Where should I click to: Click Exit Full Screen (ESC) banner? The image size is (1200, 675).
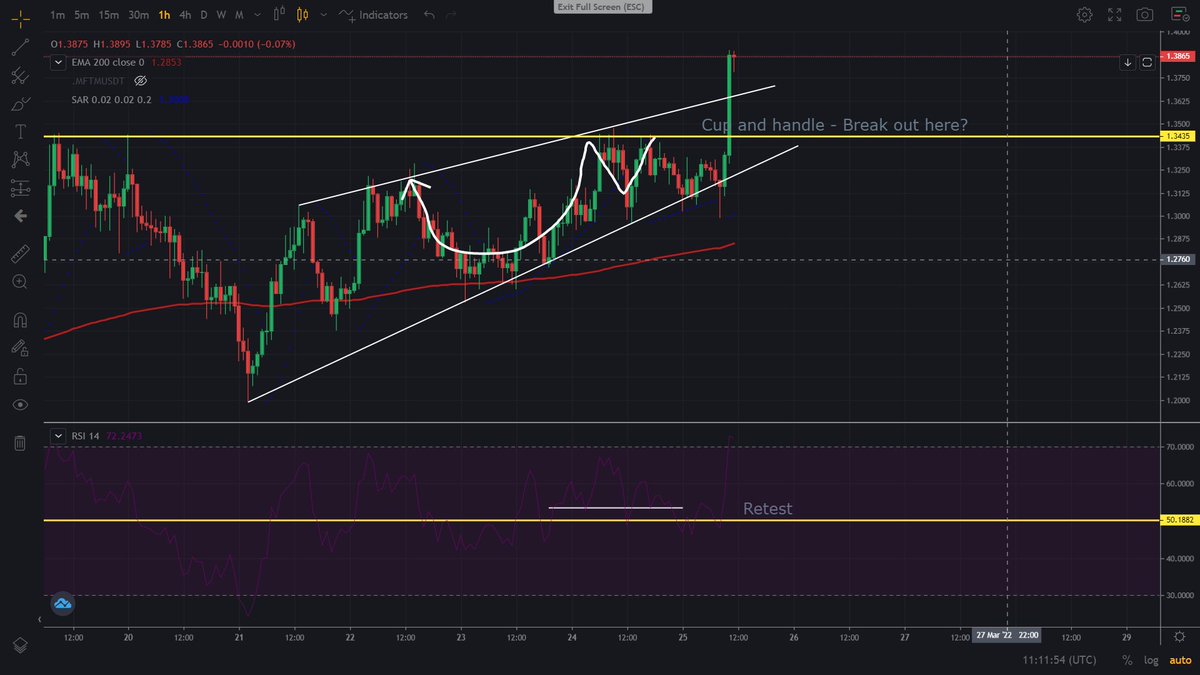point(600,6)
